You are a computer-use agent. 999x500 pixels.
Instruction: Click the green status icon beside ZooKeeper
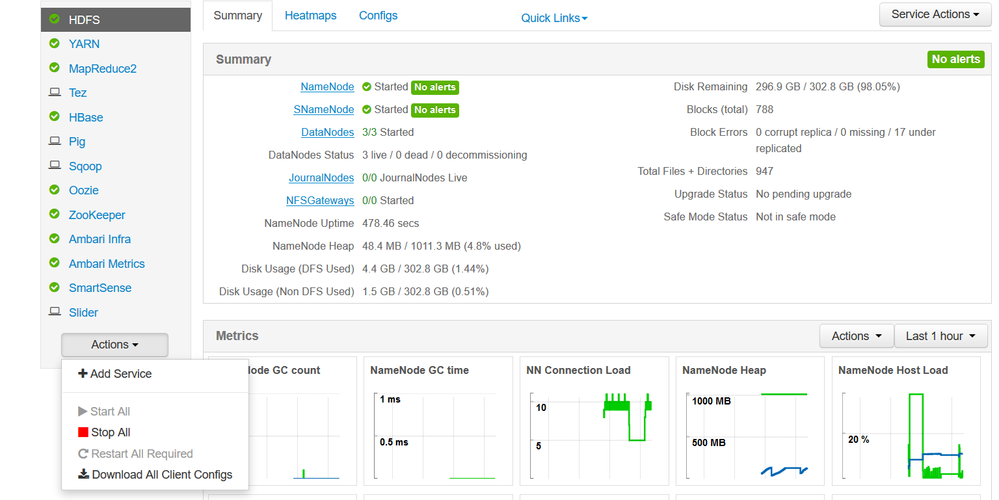[x=54, y=215]
